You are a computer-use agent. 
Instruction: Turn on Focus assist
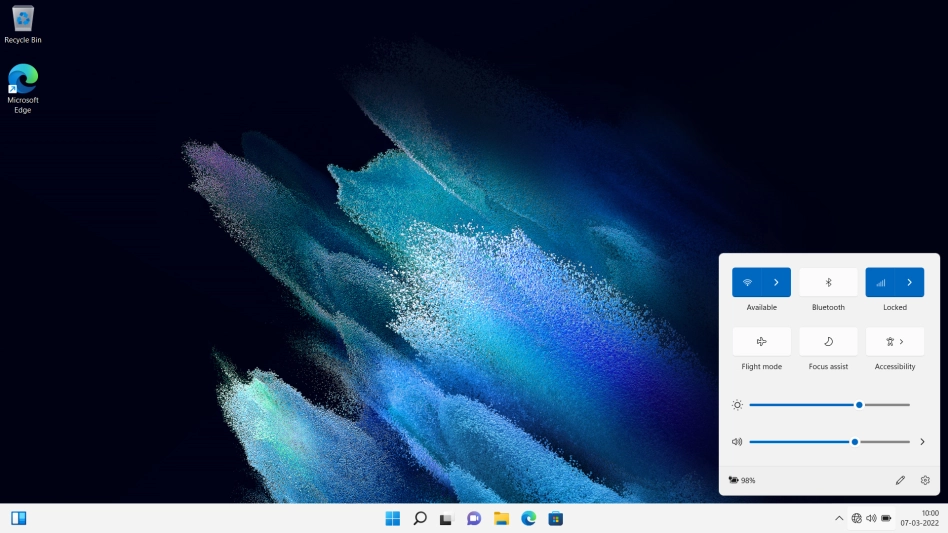tap(828, 342)
